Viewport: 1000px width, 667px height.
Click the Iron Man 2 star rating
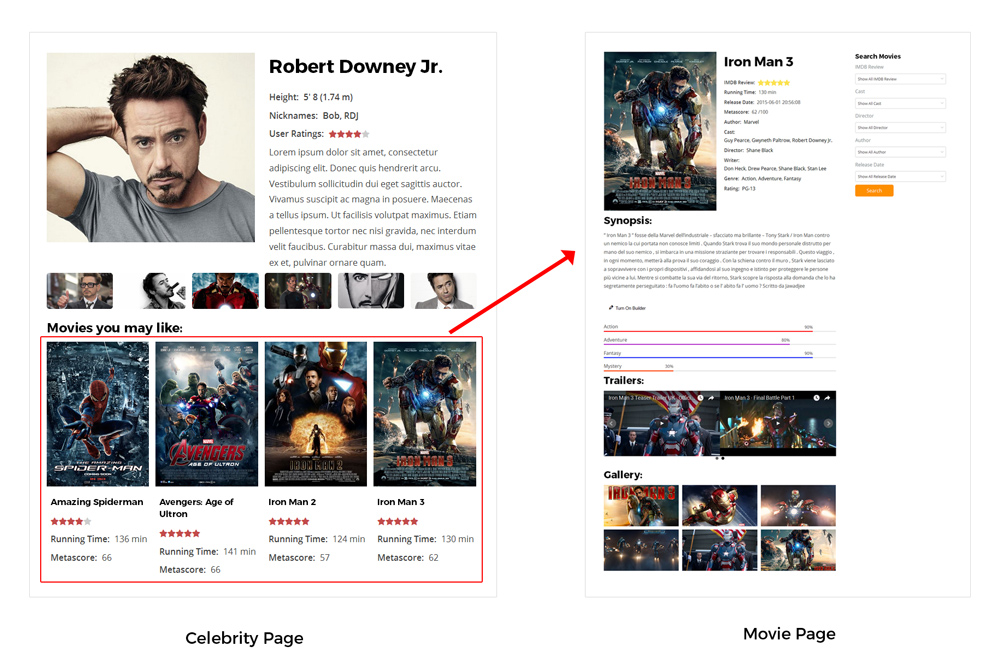[x=289, y=522]
